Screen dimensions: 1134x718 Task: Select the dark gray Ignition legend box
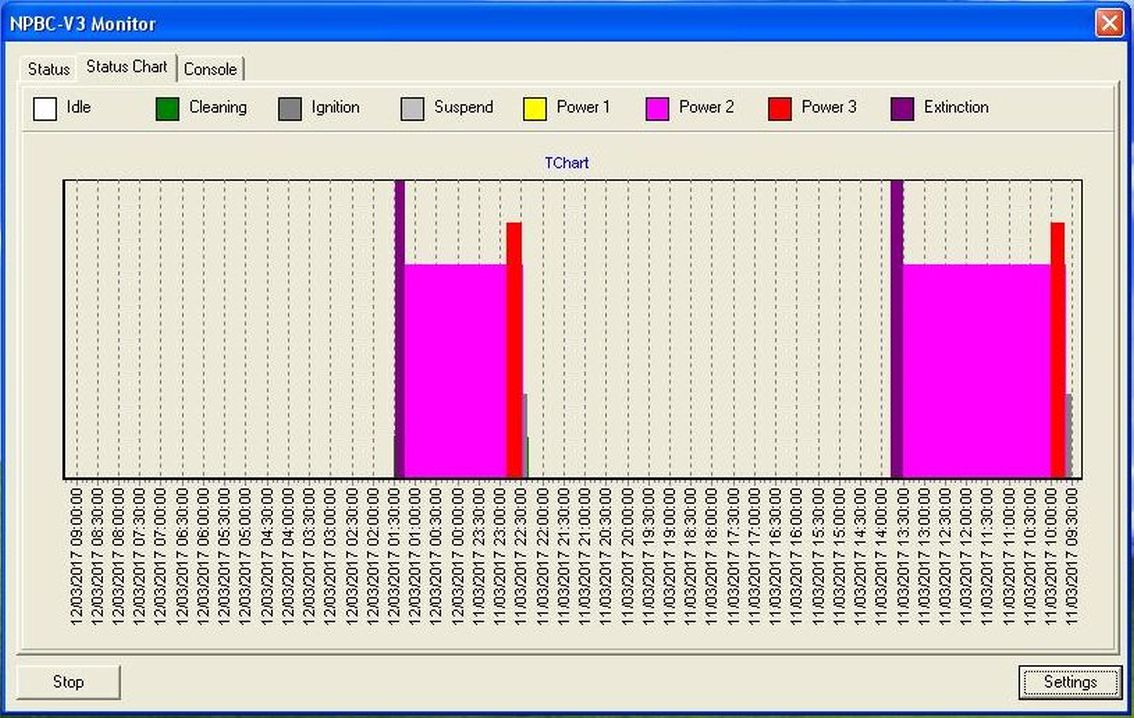290,108
